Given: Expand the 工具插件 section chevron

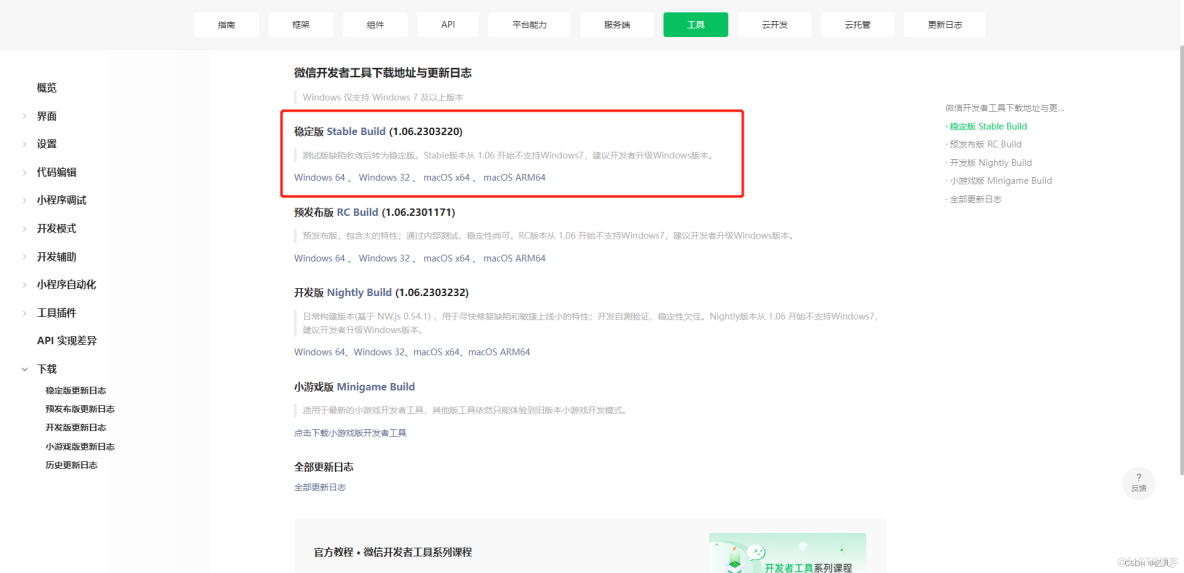Looking at the screenshot, I should [x=25, y=313].
